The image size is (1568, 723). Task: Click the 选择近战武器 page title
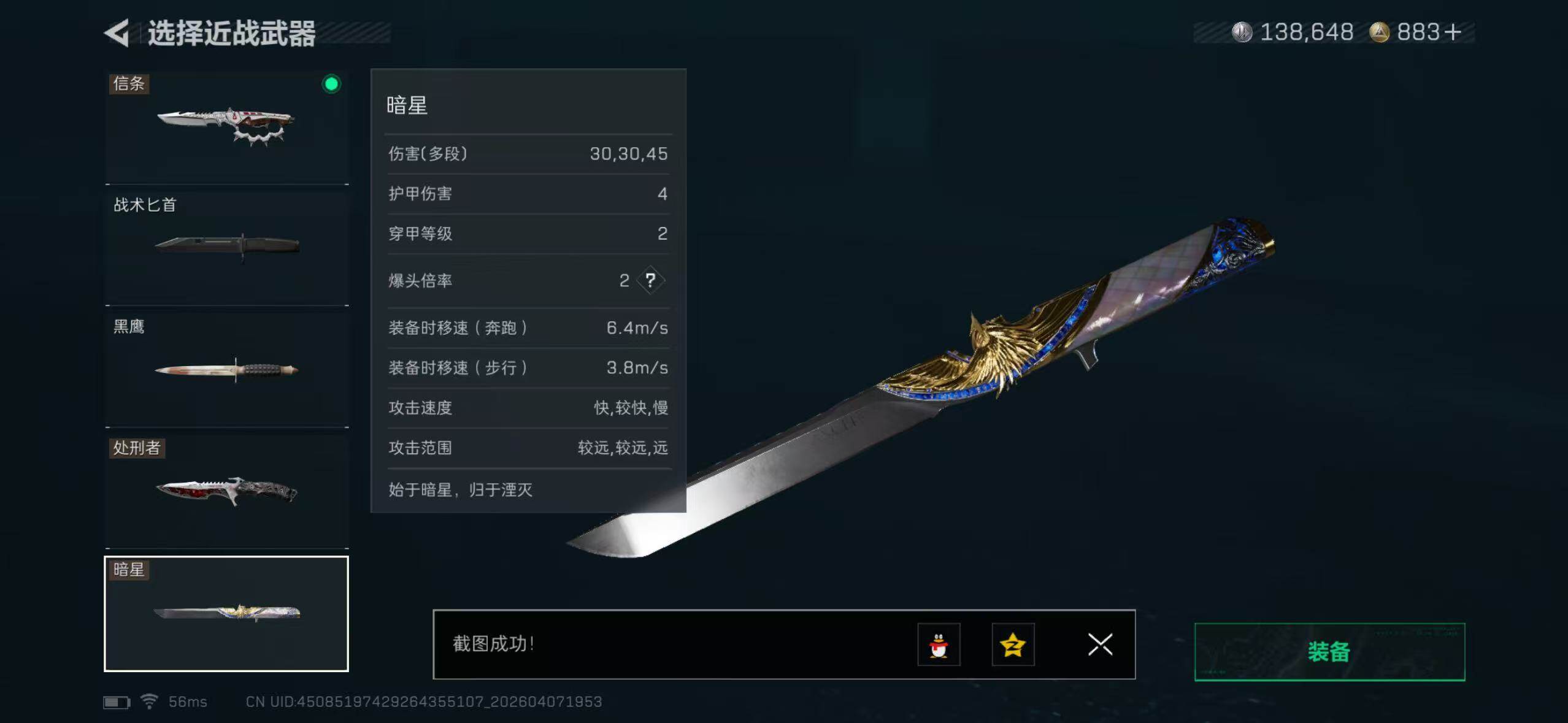point(232,33)
